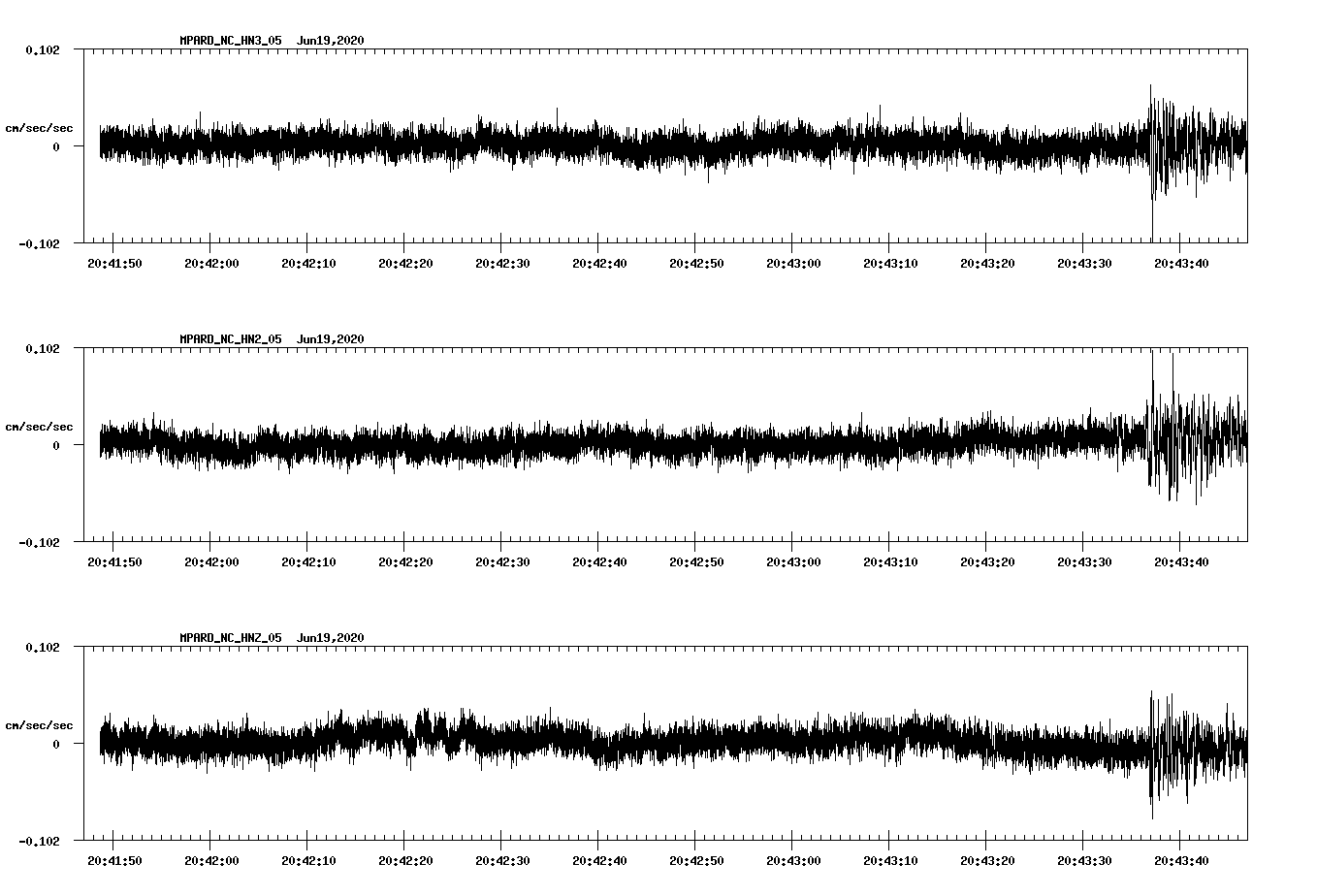The image size is (1317, 896).
Task: Pick 20:41:50 on the HNZ time axis
Action: [x=114, y=860]
